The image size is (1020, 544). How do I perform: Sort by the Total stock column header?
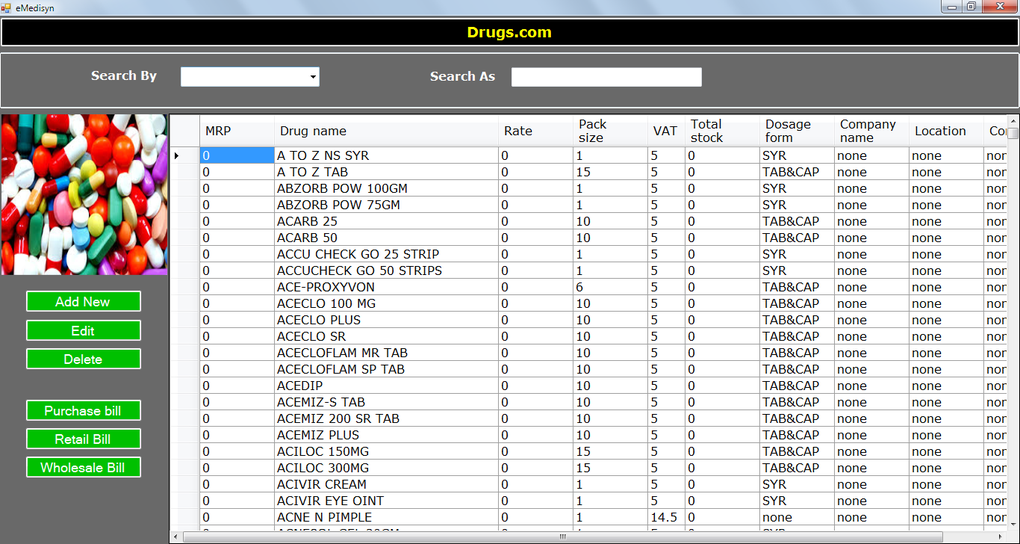(x=723, y=131)
